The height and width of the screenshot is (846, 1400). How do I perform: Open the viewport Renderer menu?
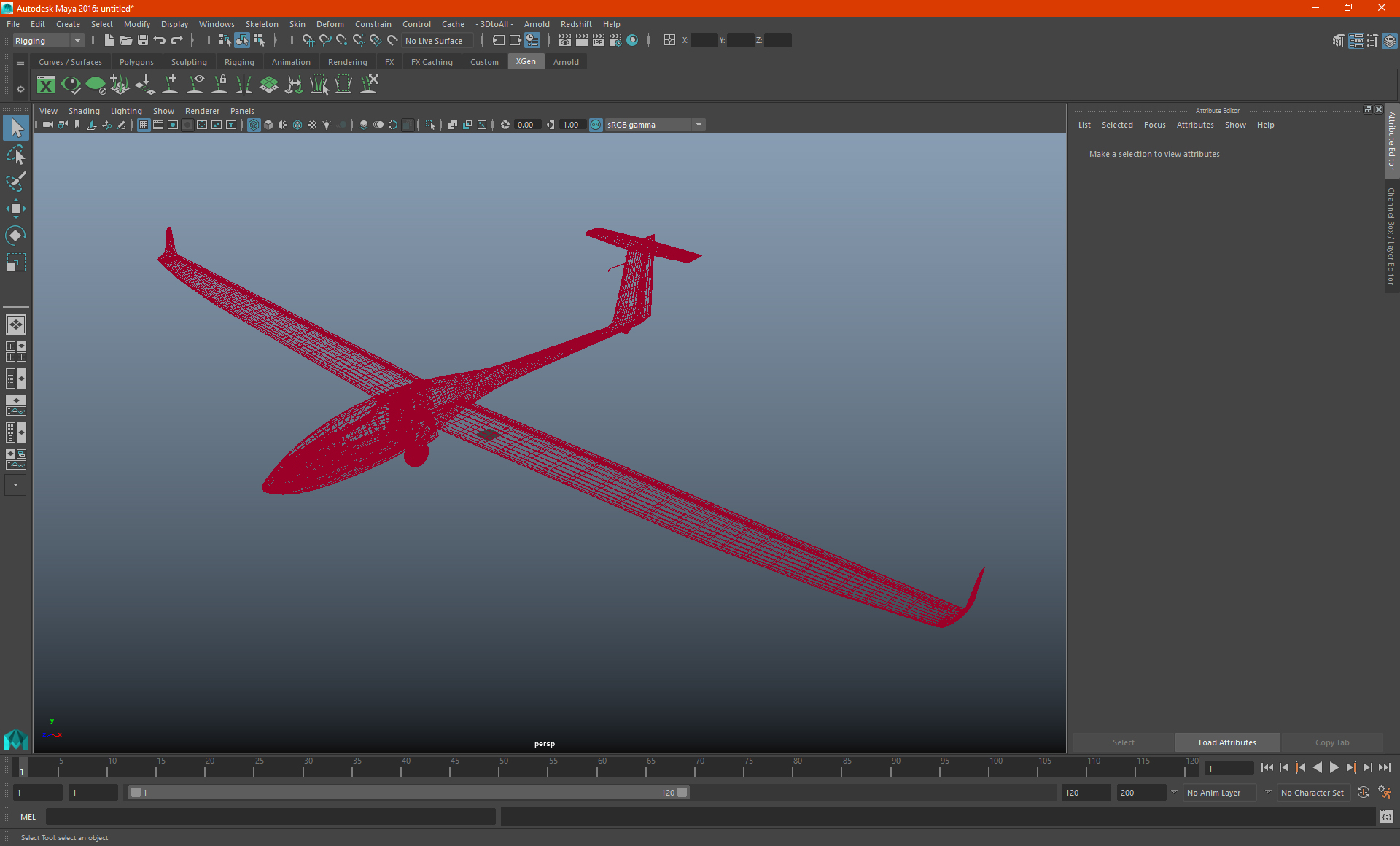point(202,111)
